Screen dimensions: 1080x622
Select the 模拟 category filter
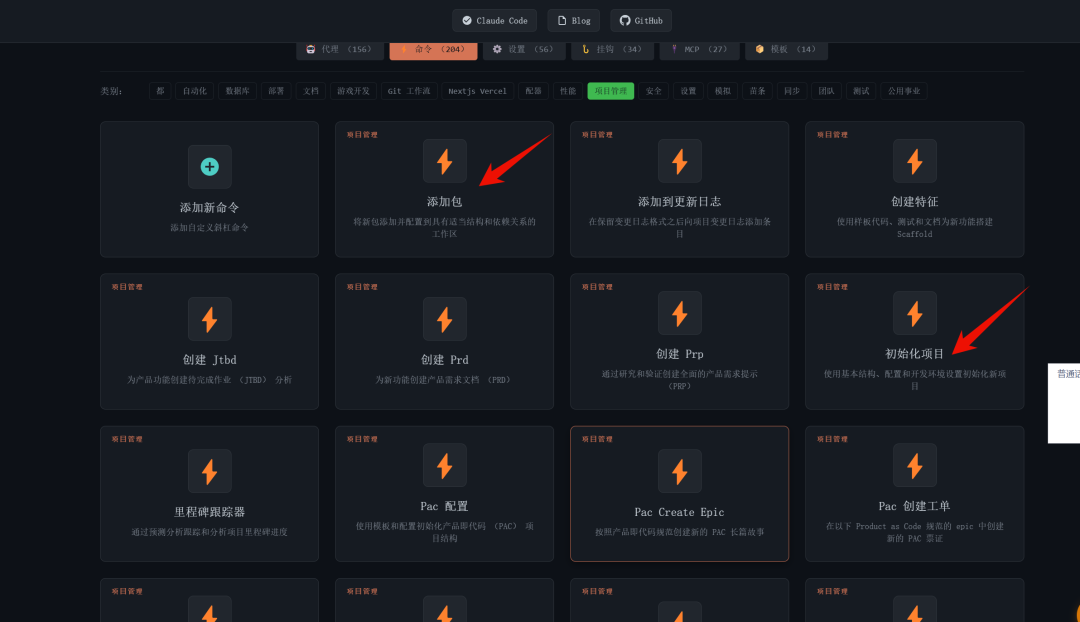pos(723,91)
